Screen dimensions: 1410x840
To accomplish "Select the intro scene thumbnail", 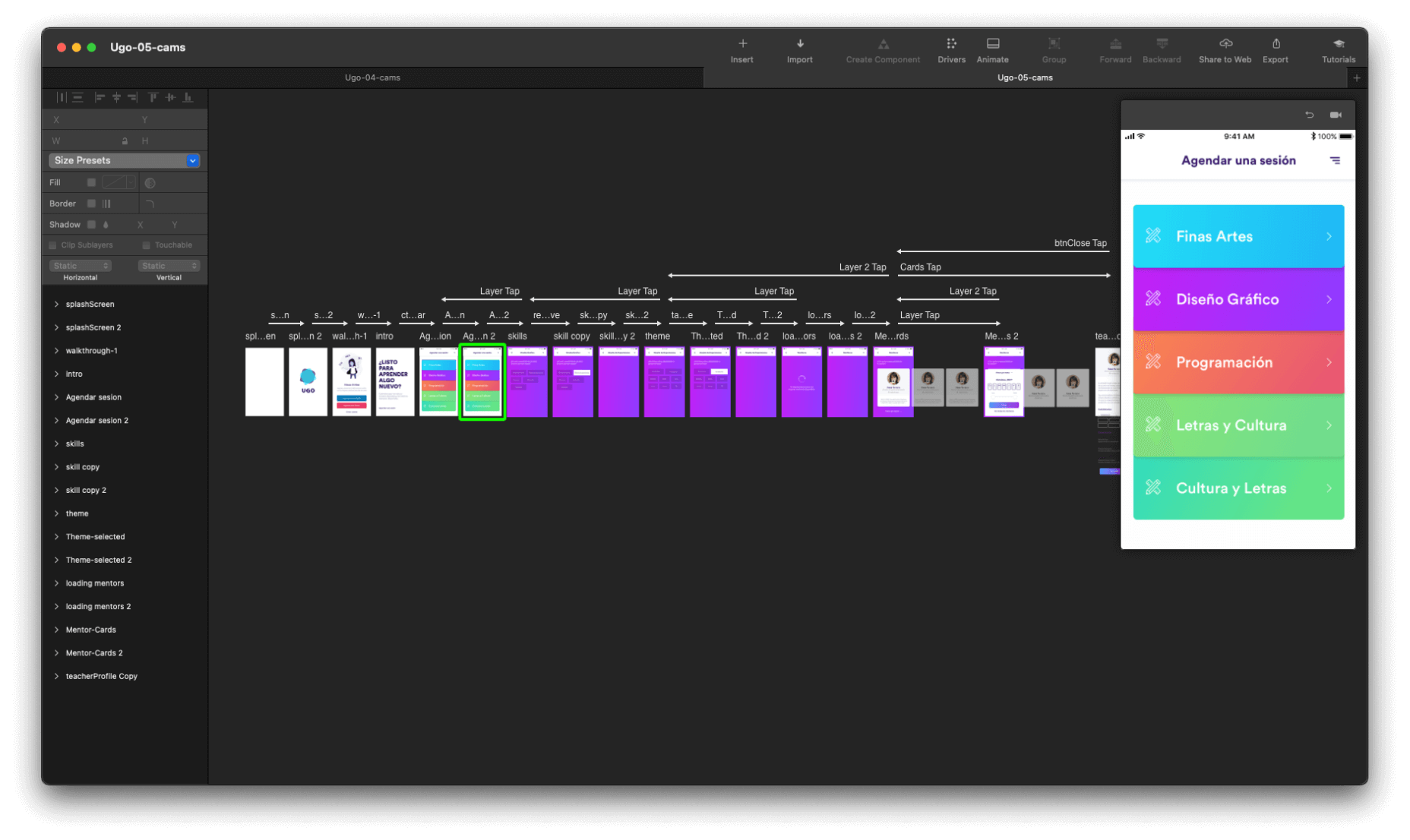I will click(x=395, y=382).
